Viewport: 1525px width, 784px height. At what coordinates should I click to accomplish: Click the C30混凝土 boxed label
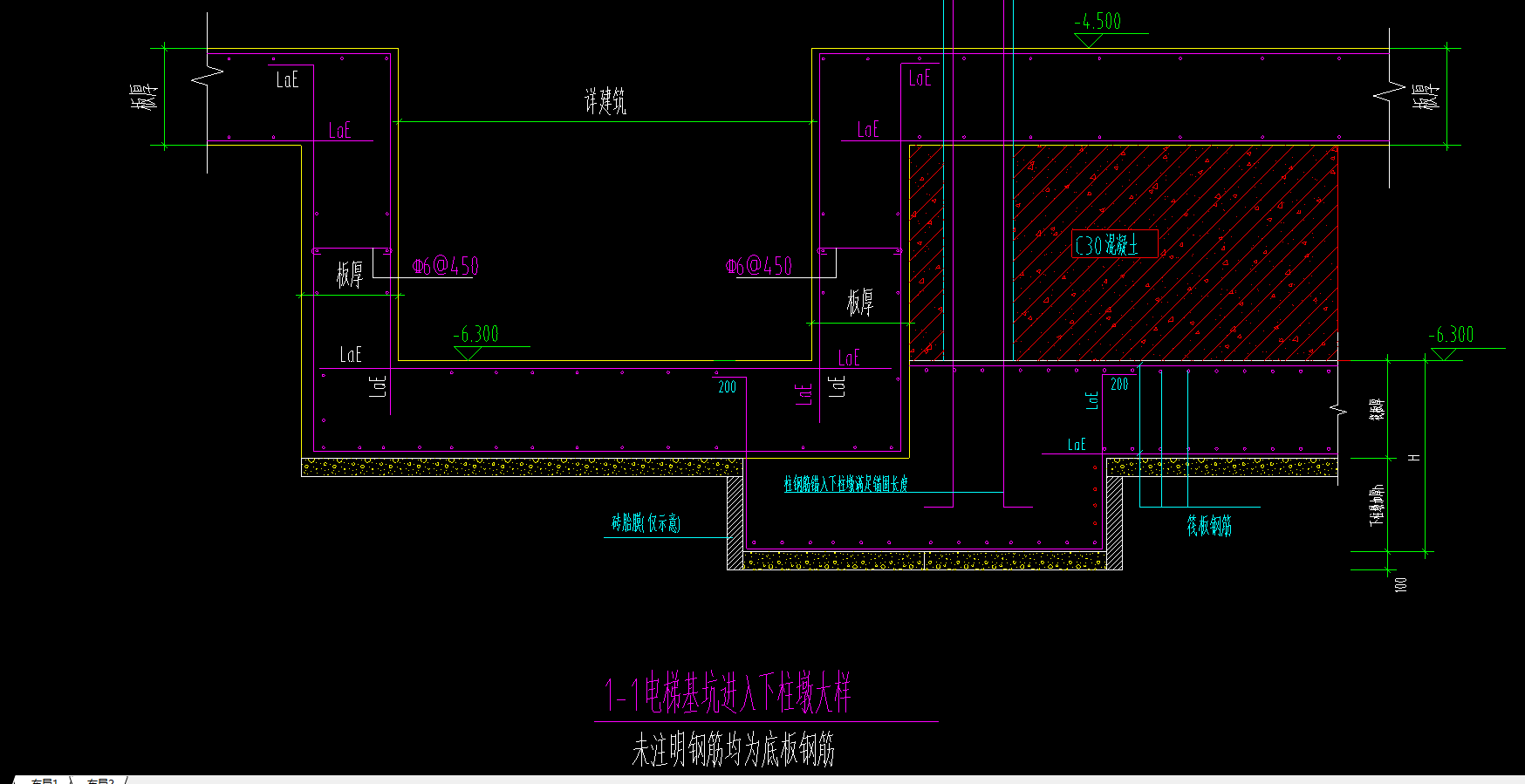tap(1114, 244)
